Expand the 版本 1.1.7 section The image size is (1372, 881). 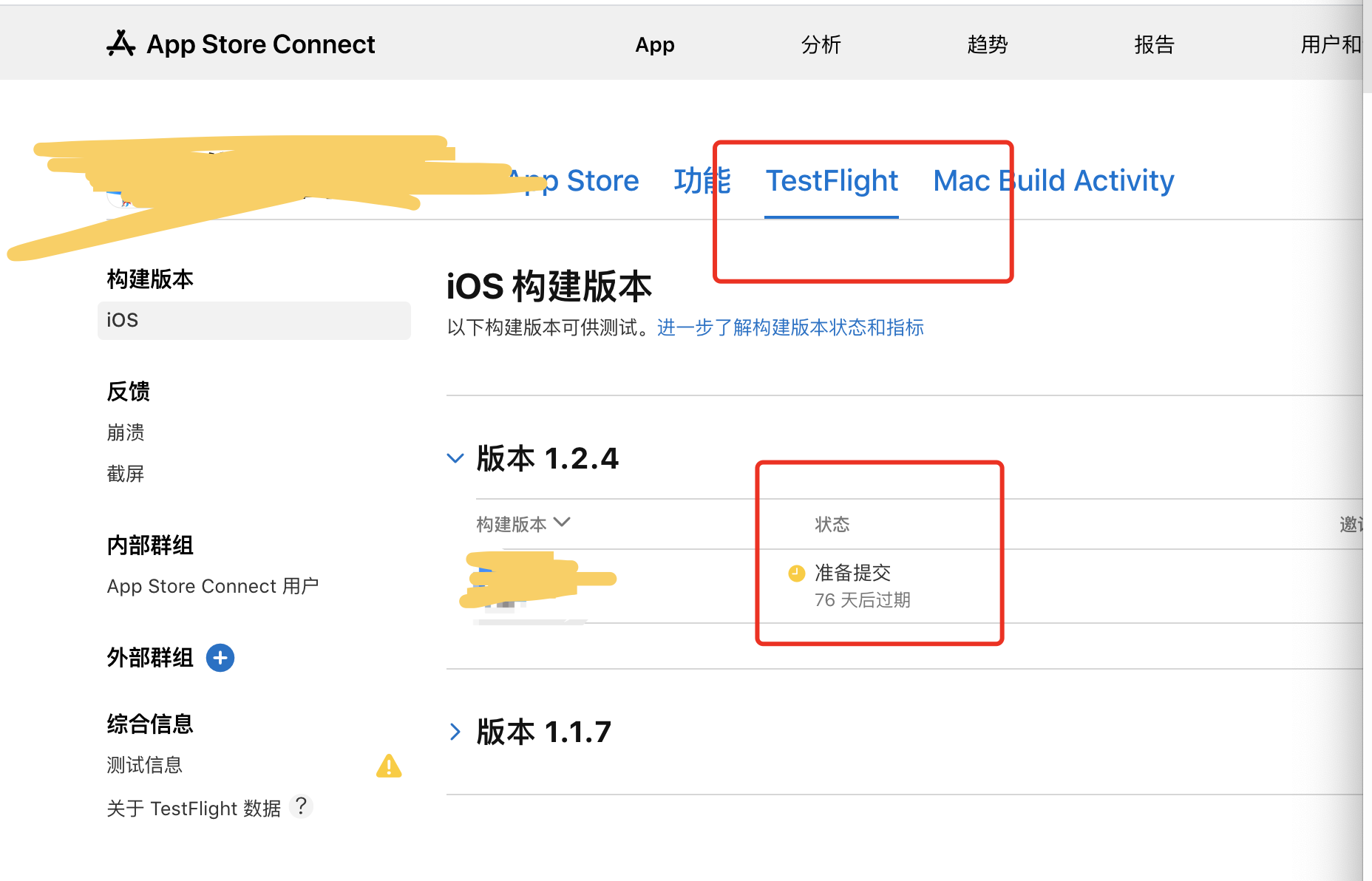pos(455,732)
